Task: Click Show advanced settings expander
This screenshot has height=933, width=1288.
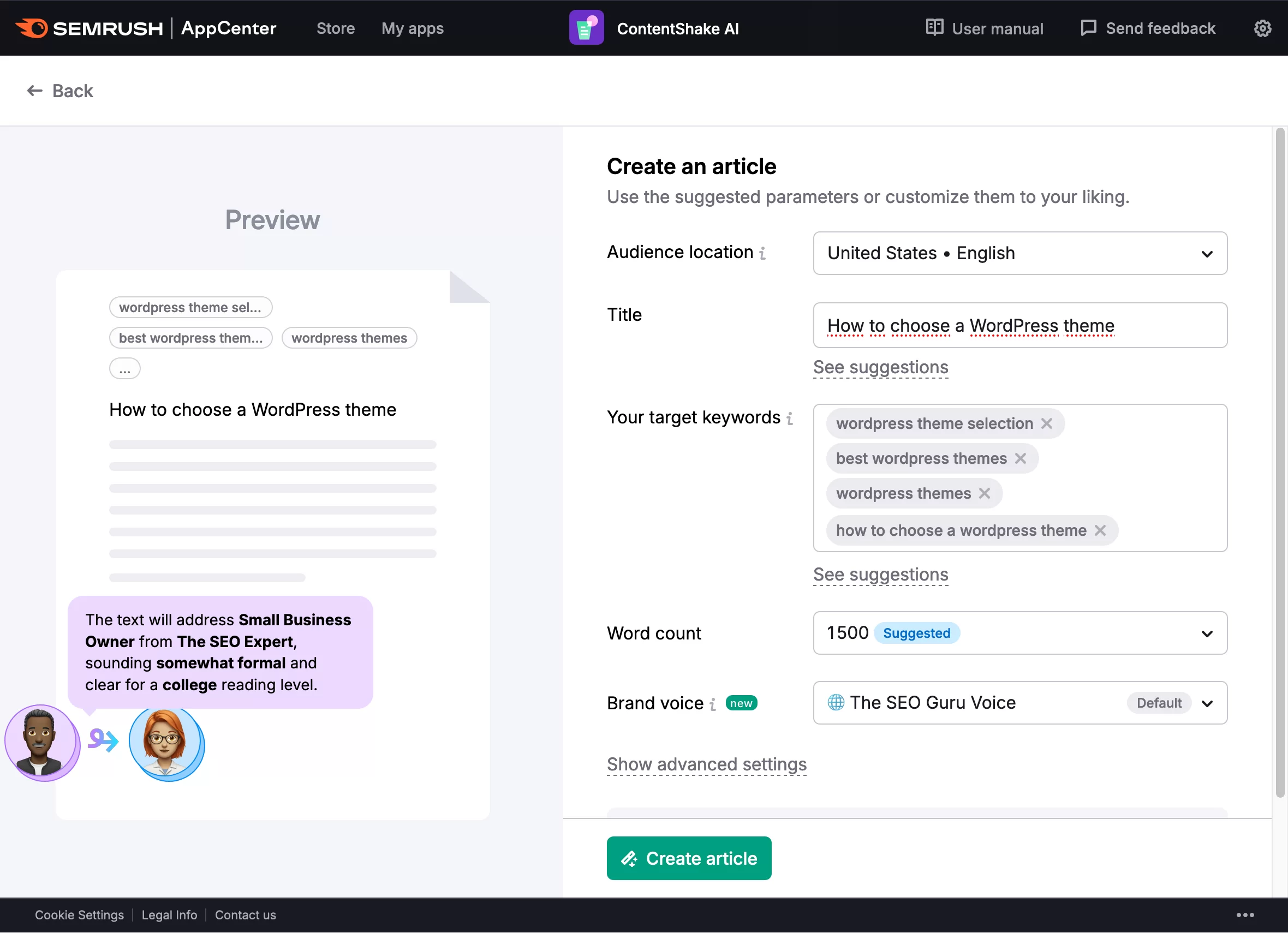Action: tap(707, 764)
